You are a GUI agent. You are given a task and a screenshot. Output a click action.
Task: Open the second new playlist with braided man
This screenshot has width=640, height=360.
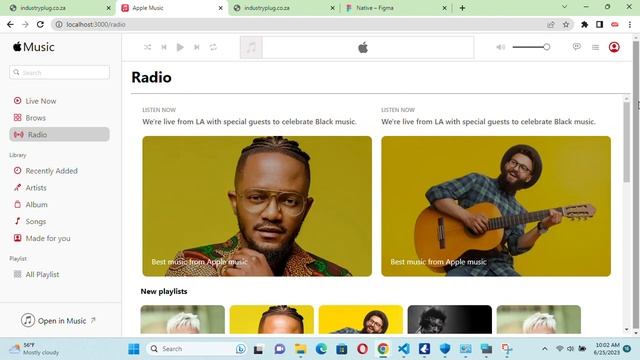click(x=271, y=319)
